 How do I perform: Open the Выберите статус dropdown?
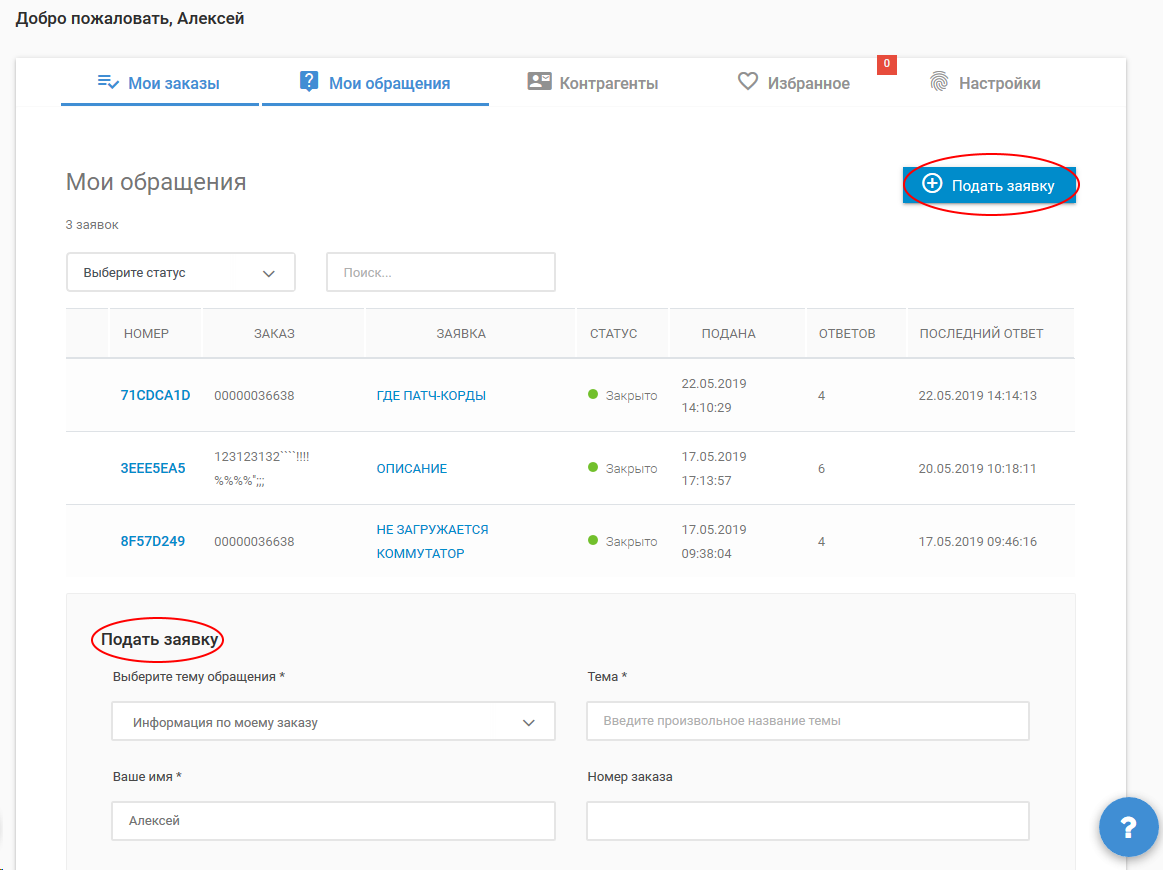click(181, 272)
